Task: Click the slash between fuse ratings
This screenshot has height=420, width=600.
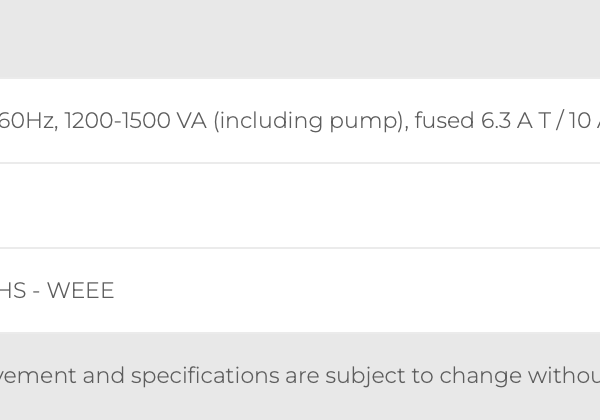Action: [559, 121]
